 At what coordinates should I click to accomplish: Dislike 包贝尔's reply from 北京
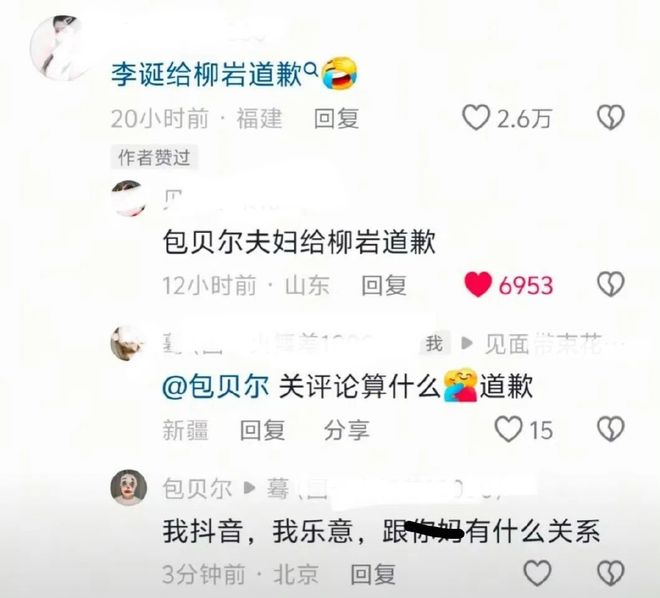pyautogui.click(x=611, y=573)
